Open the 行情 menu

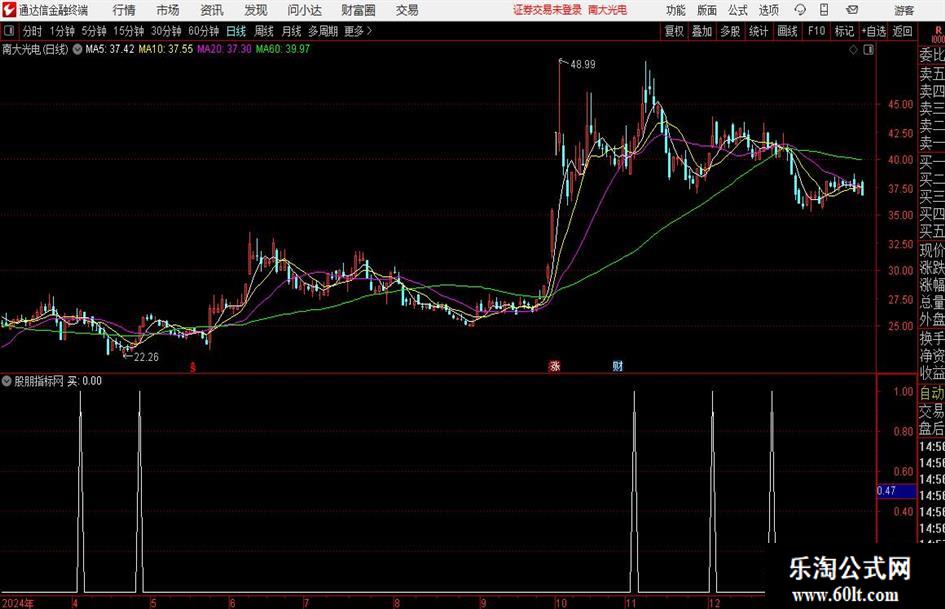coord(124,10)
